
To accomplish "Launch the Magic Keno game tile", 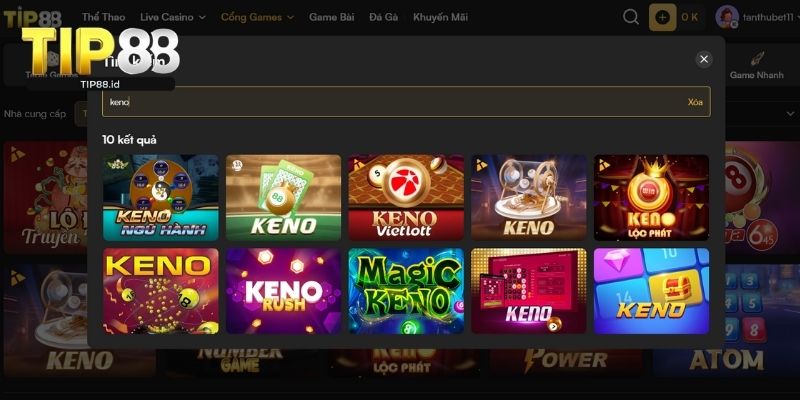I will [406, 291].
